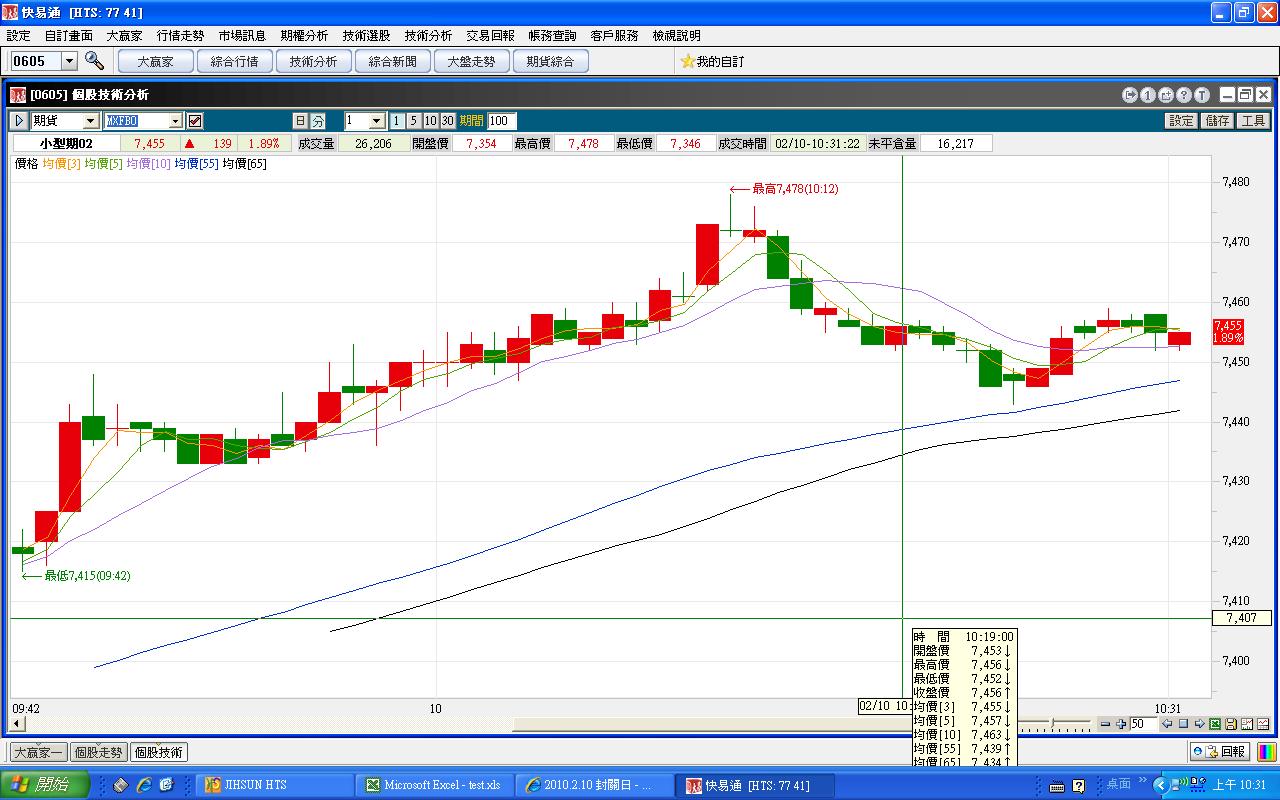Click the green Excel export icon
Image resolution: width=1280 pixels, height=800 pixels.
click(1215, 724)
